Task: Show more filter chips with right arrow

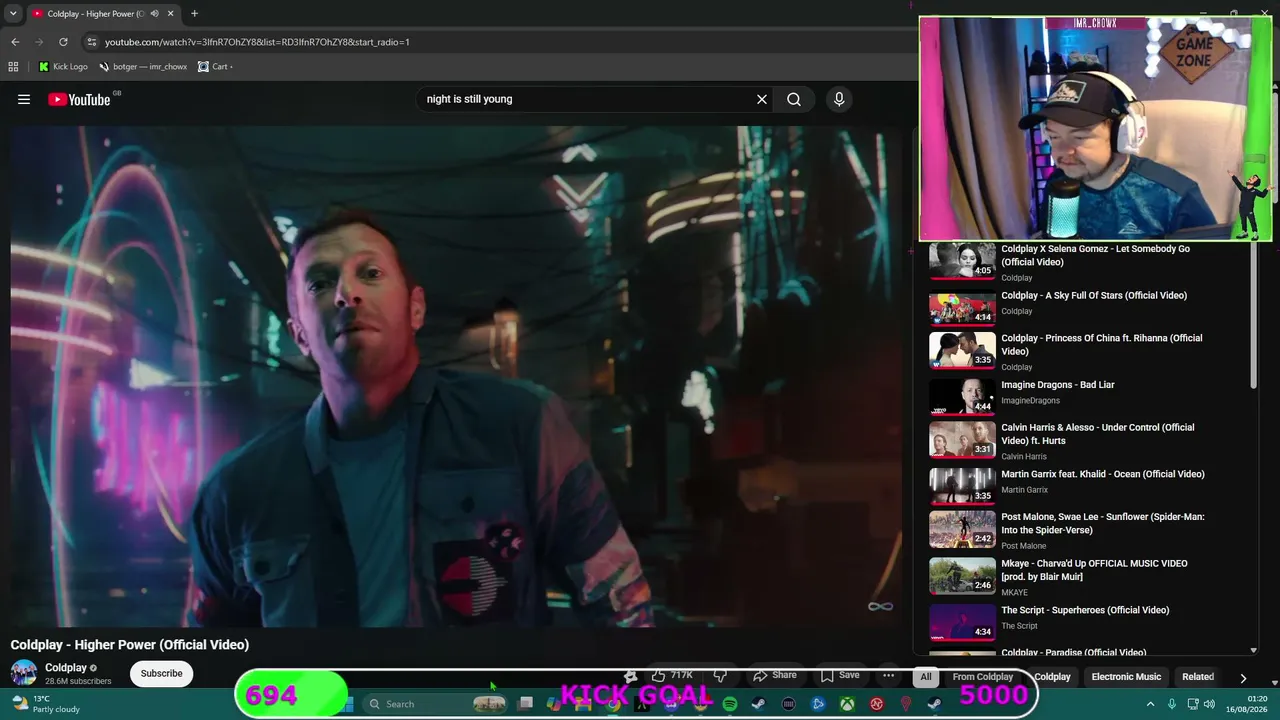Action: tap(1243, 677)
